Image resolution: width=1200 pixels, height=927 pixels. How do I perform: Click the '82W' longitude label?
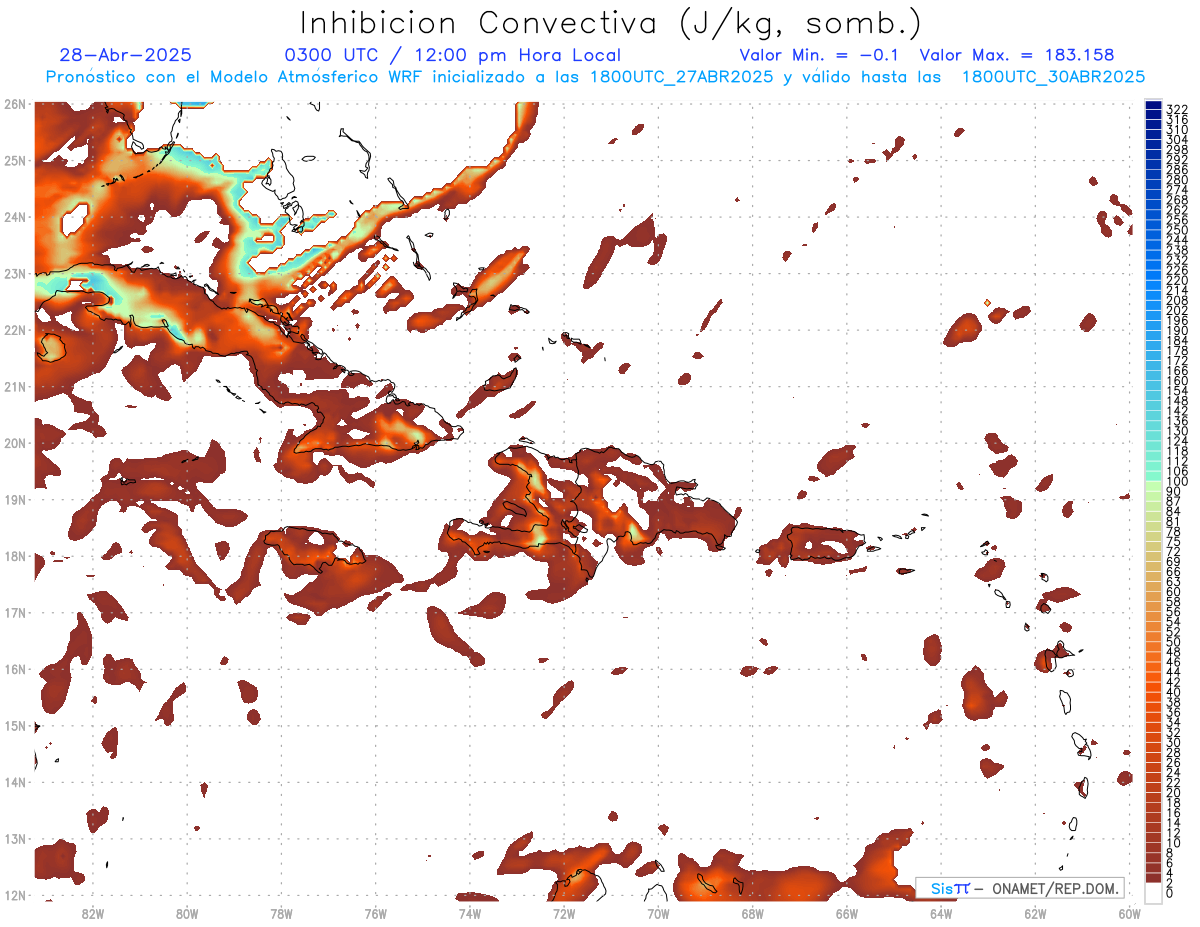click(92, 913)
